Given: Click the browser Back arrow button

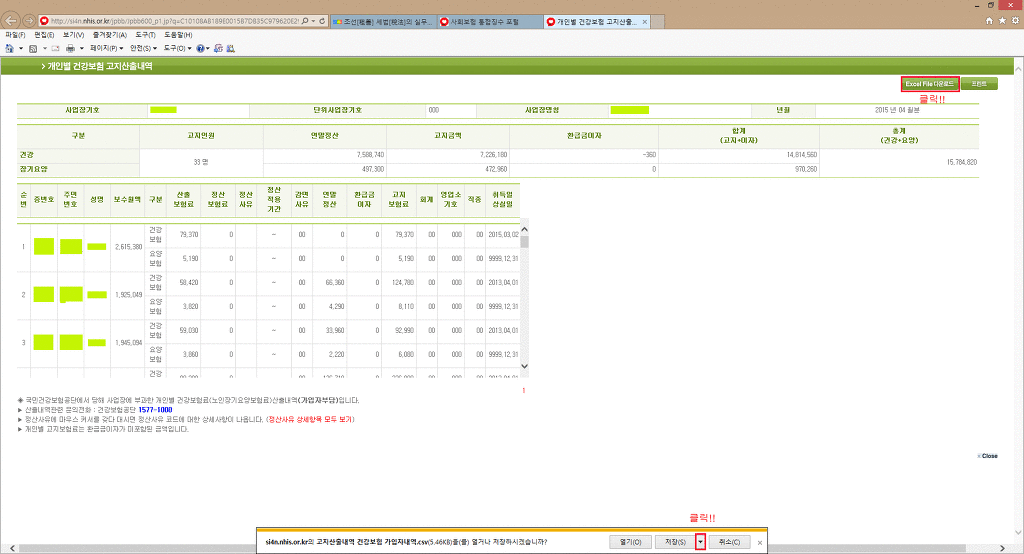Looking at the screenshot, I should [11, 20].
